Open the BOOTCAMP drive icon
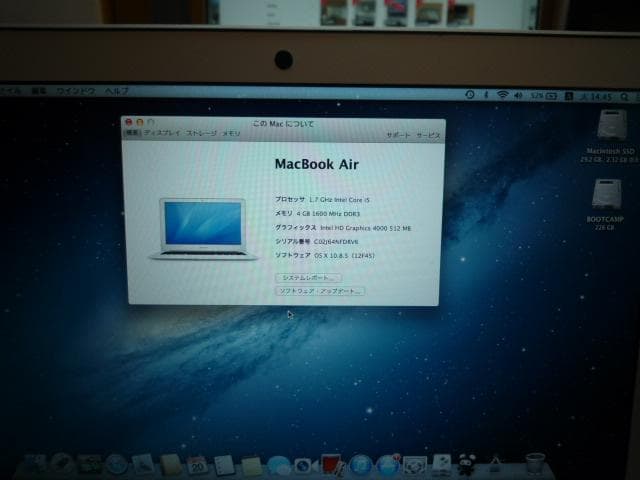The width and height of the screenshot is (640, 480). pyautogui.click(x=607, y=194)
